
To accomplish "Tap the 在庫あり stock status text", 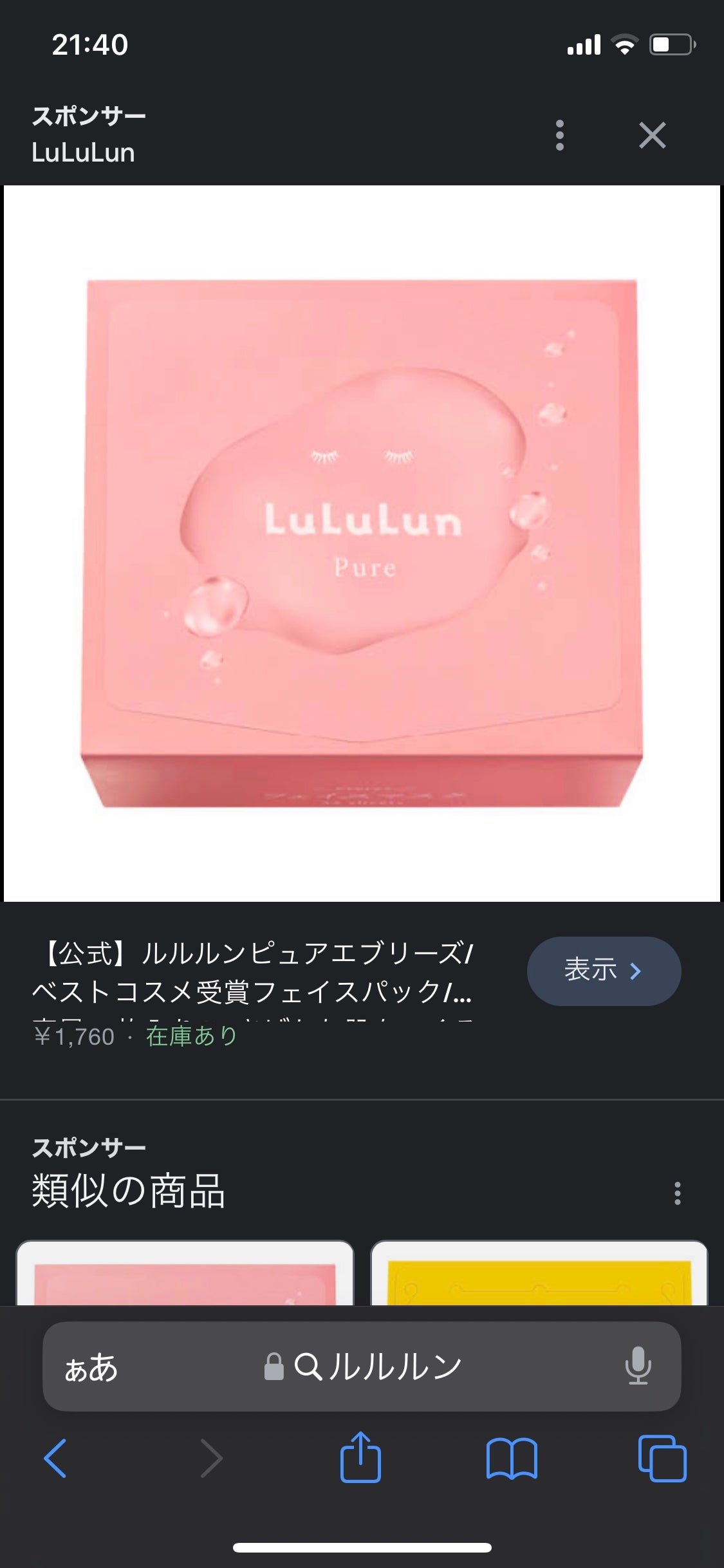I will coord(192,1036).
